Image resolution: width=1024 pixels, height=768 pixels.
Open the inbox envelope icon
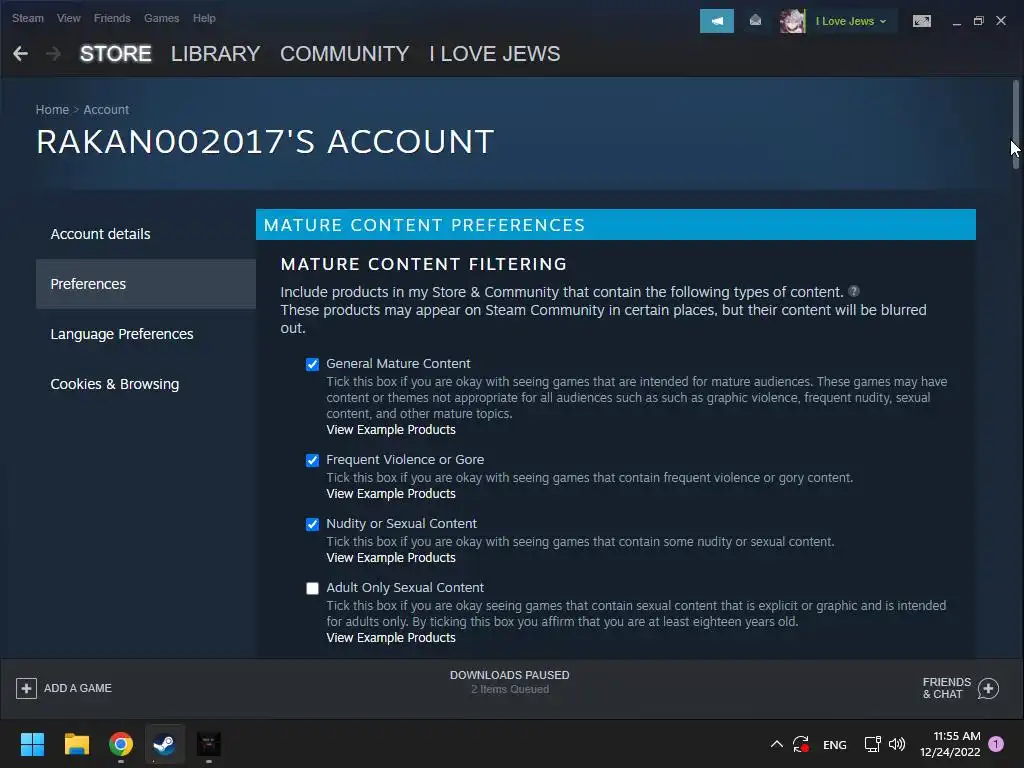[x=755, y=21]
